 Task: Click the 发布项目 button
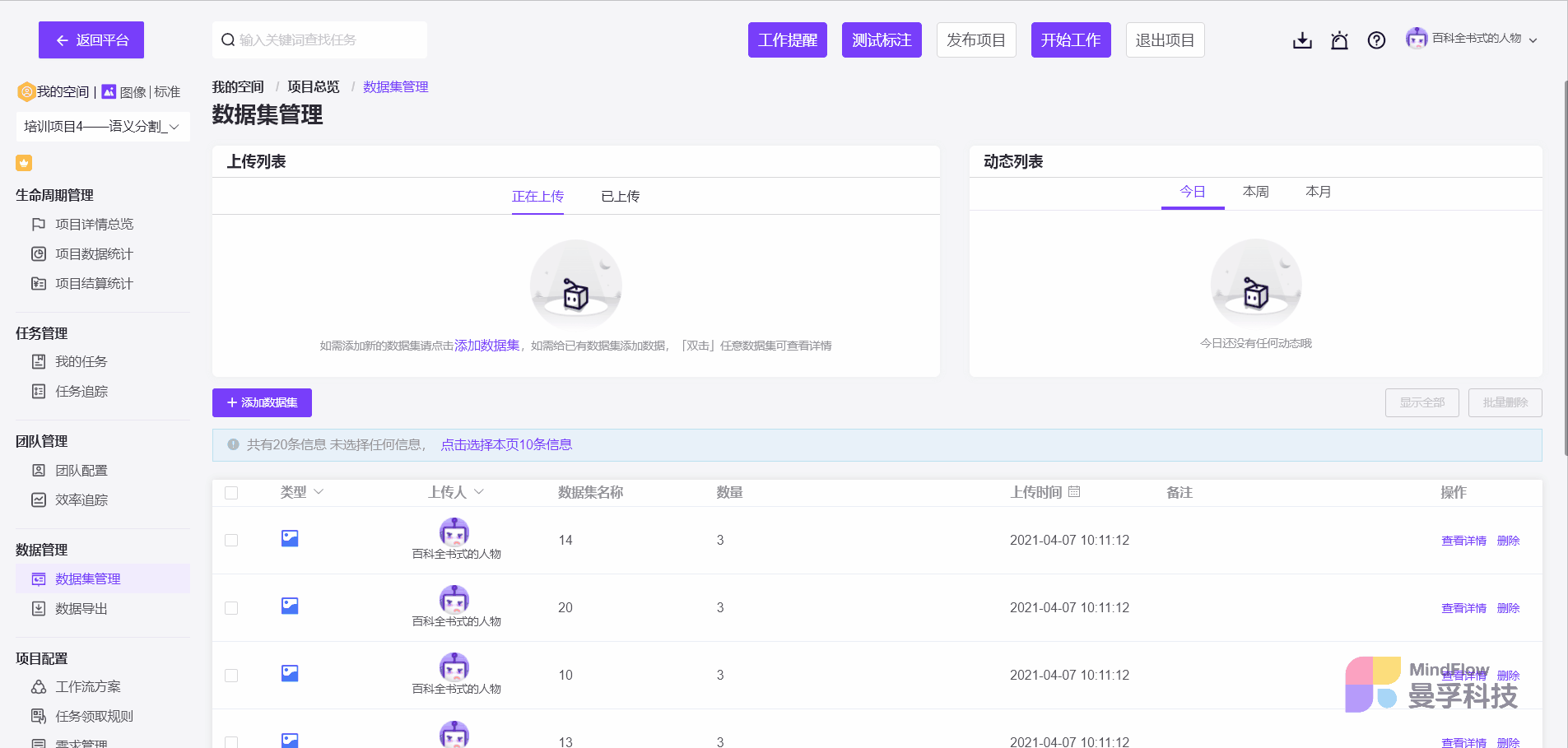click(x=976, y=39)
